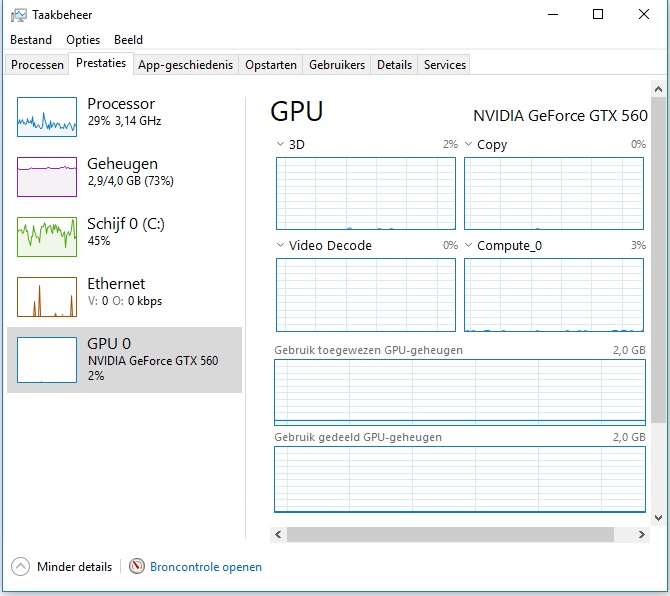670x596 pixels.
Task: Switch to the Gebruikers tab
Action: tap(337, 65)
